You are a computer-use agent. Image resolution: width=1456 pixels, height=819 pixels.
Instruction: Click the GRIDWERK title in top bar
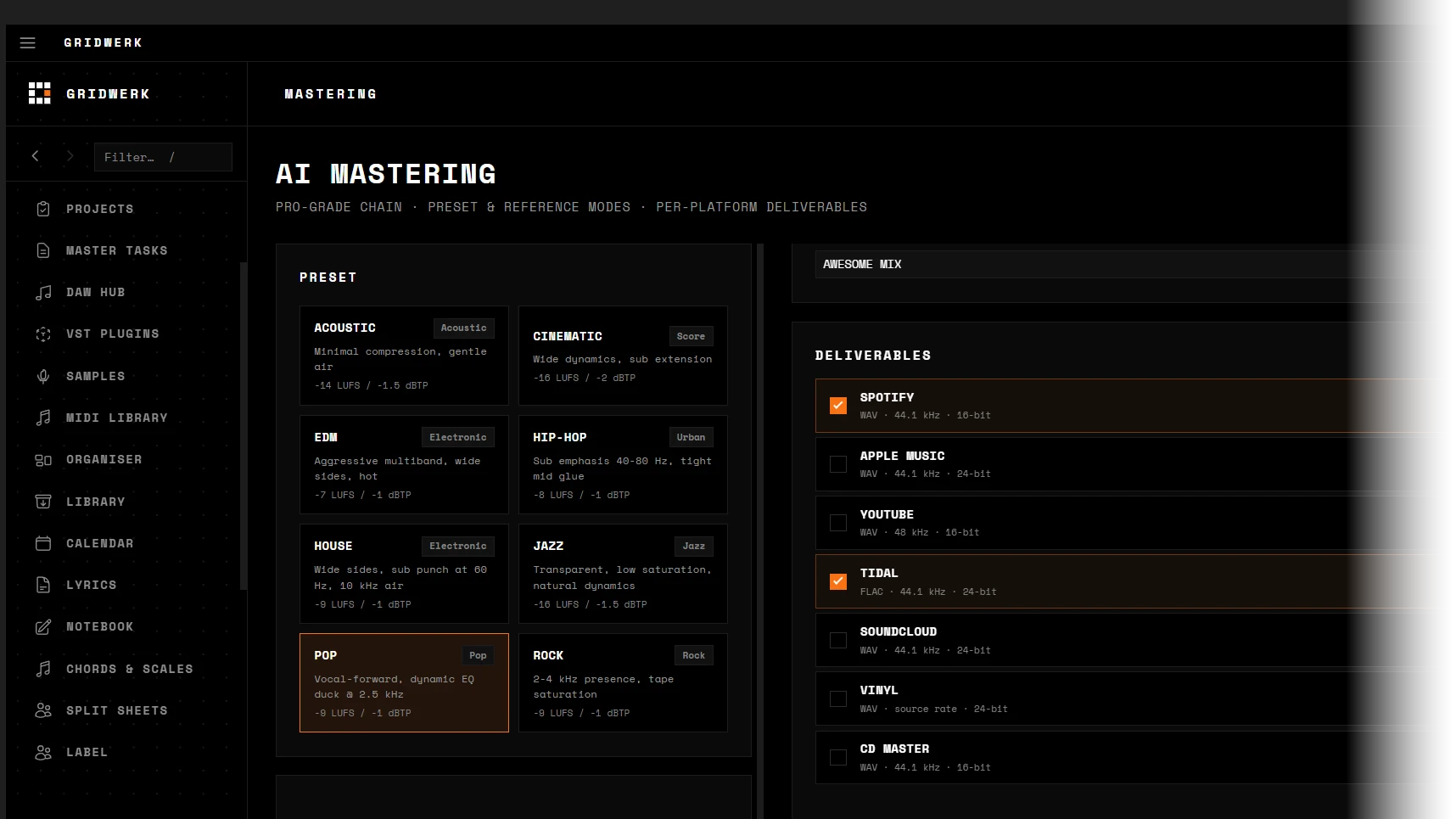103,42
